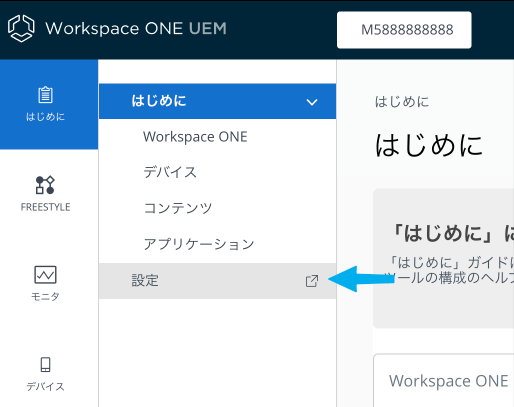The height and width of the screenshot is (407, 514).
Task: Open the Workspace ONE card
Action: point(444,381)
